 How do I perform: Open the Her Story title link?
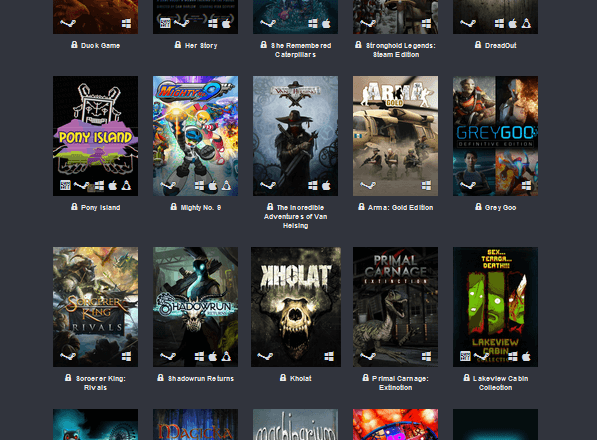pyautogui.click(x=201, y=46)
